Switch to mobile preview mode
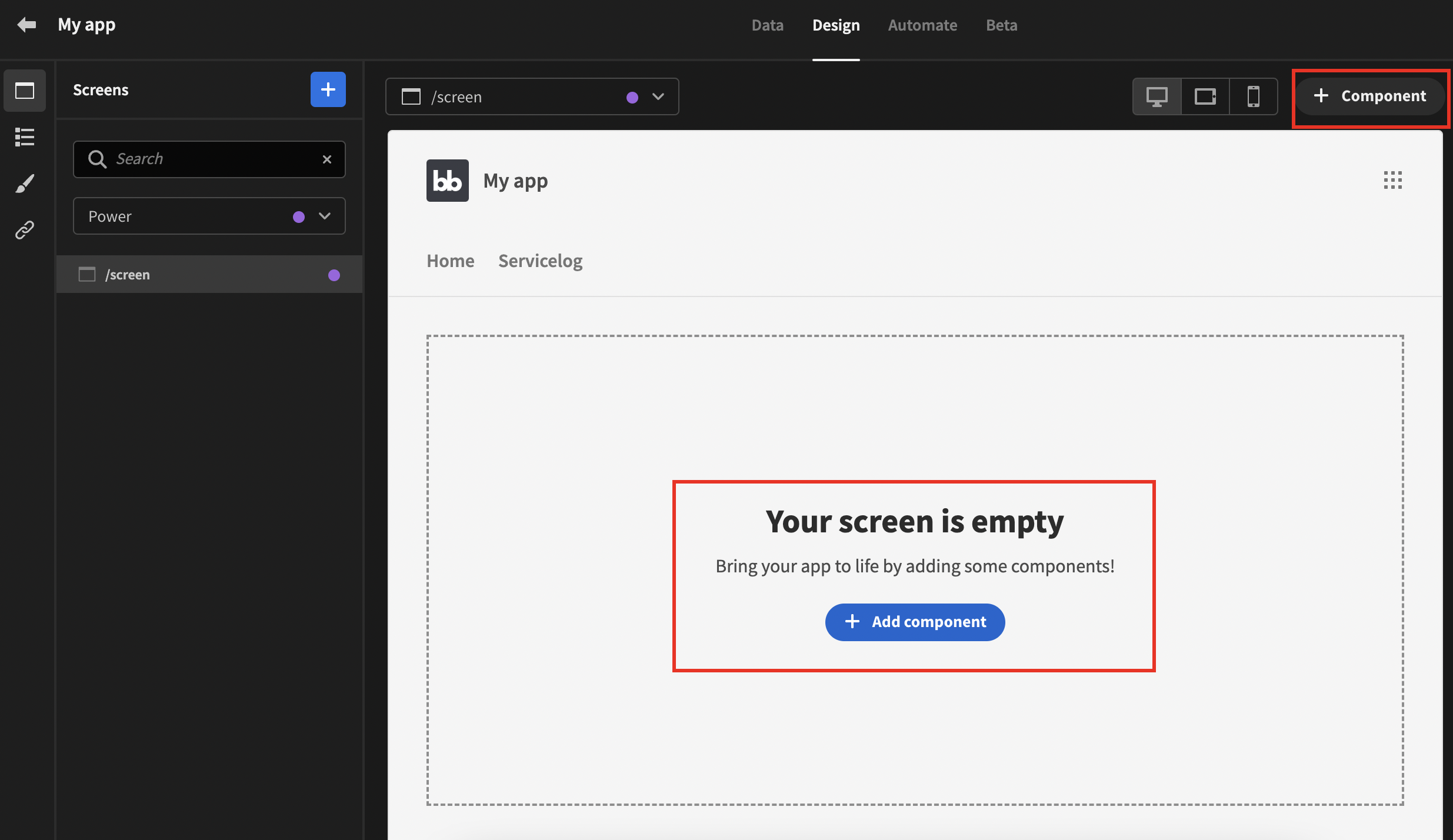 click(1253, 96)
